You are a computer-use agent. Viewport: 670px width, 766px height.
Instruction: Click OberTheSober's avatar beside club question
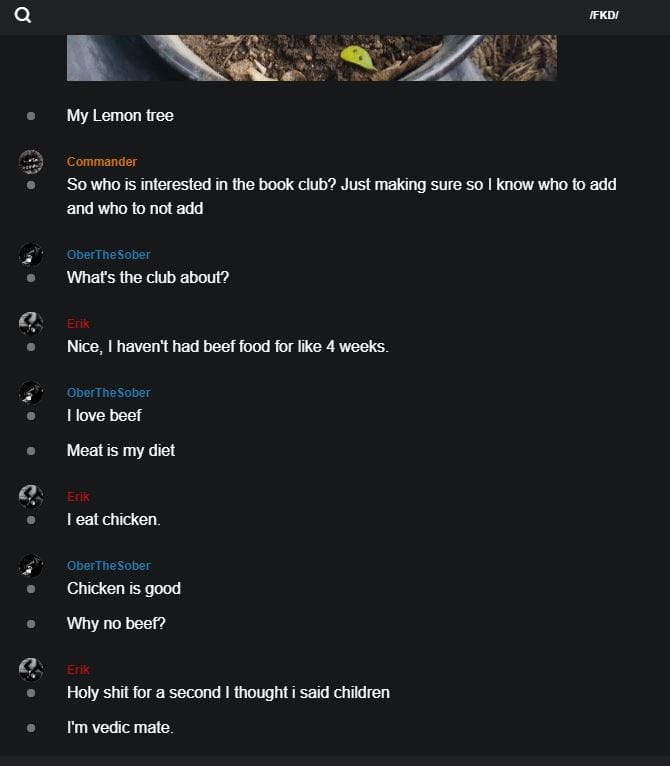(31, 255)
